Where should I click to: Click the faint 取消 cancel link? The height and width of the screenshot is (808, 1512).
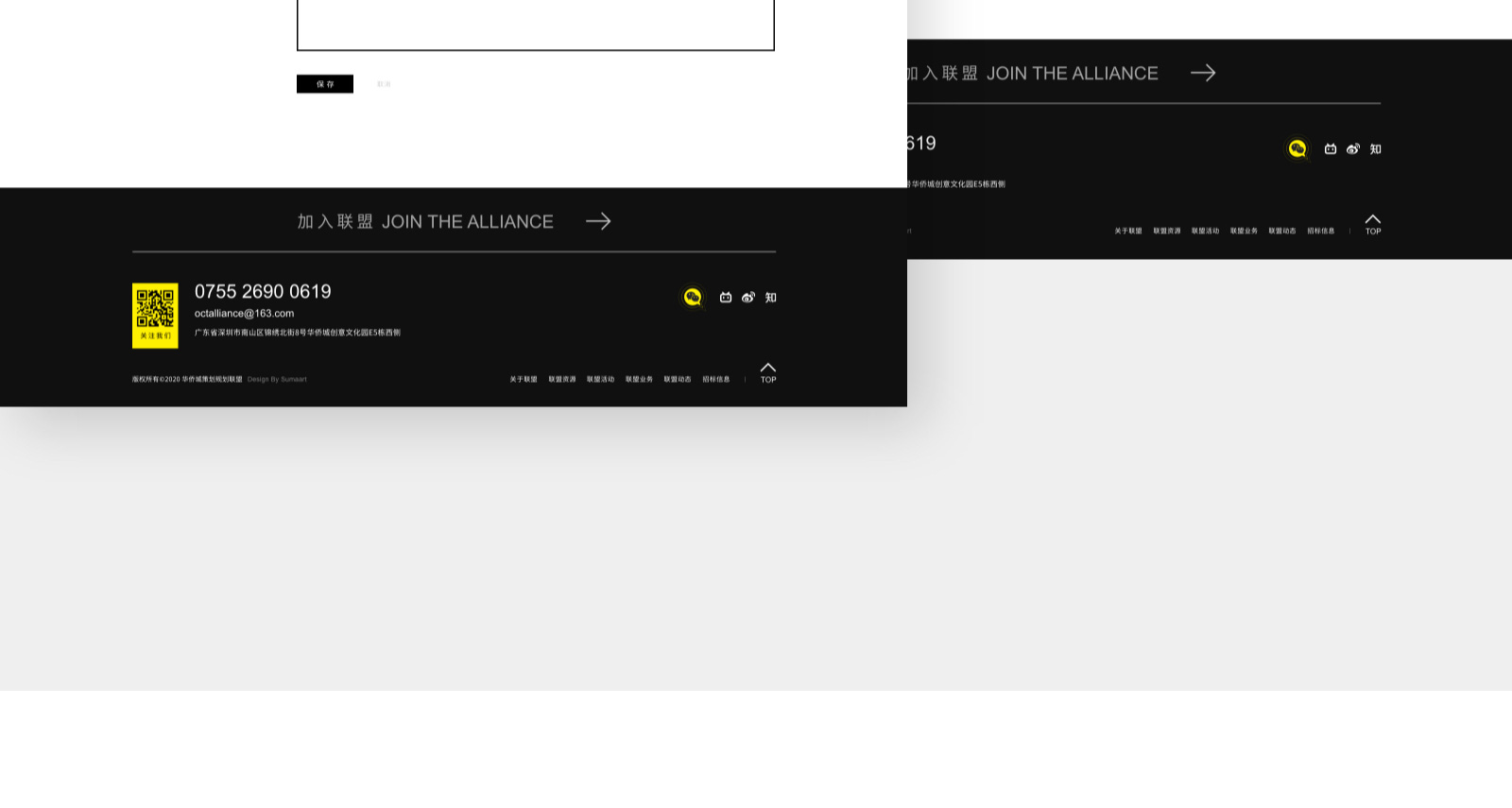click(384, 84)
